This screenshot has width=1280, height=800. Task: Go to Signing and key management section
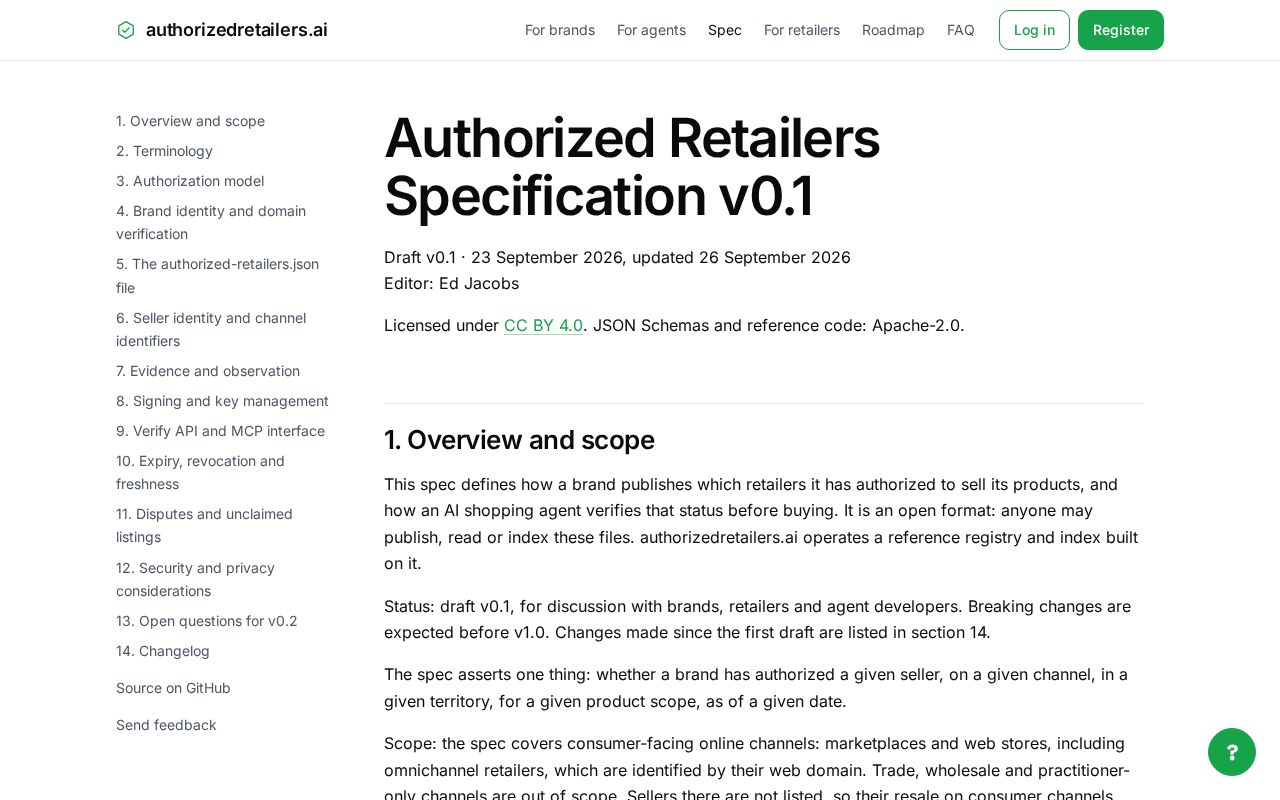(222, 401)
